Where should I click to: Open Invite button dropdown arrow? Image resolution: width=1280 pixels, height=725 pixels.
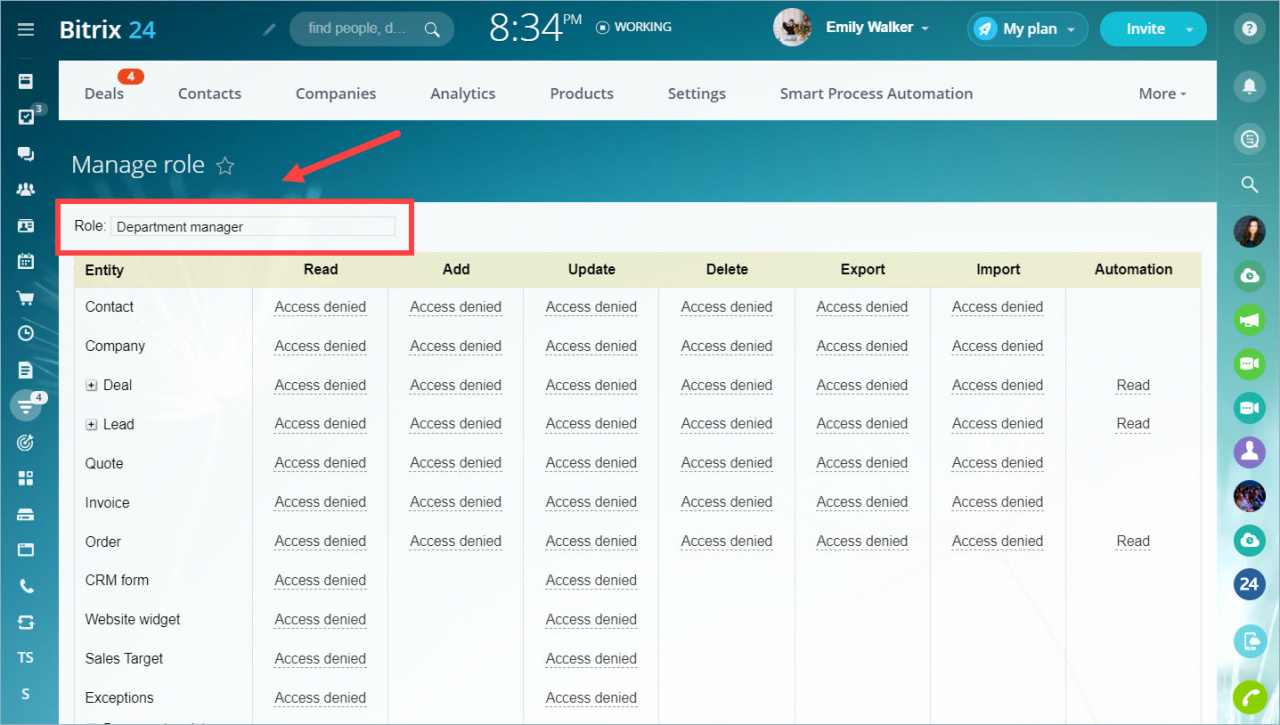(x=1189, y=30)
